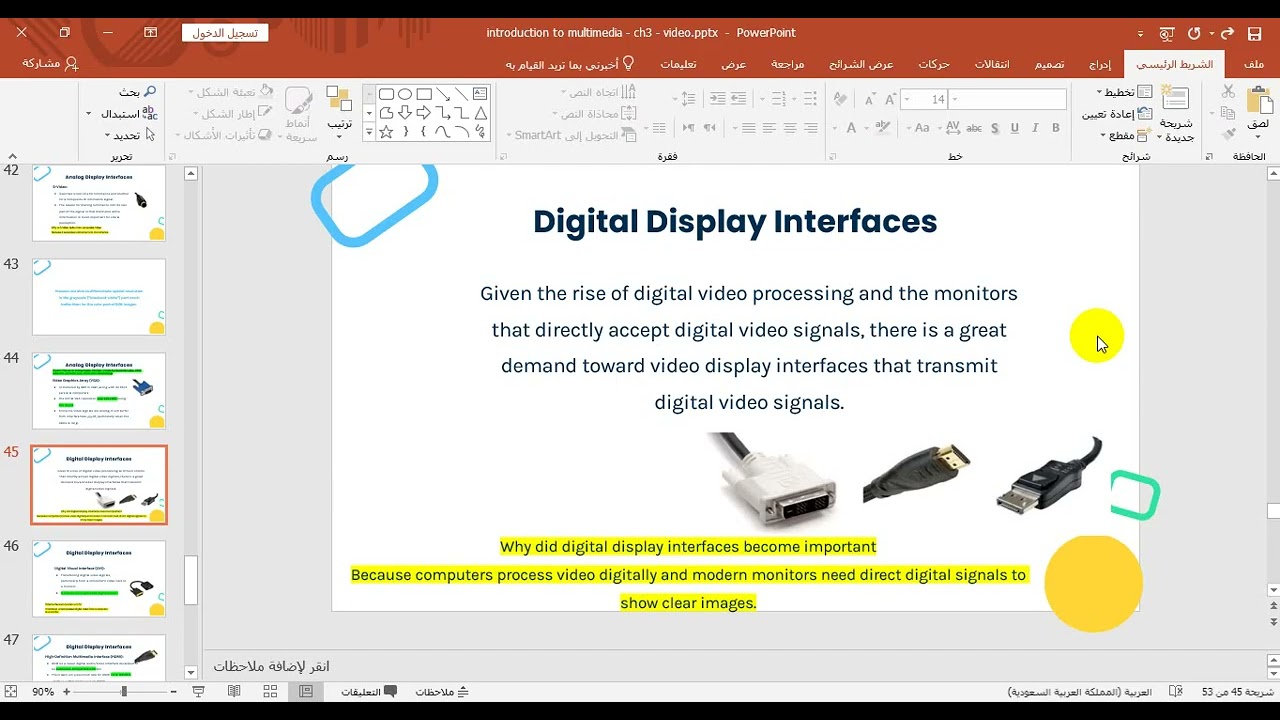
Task: Click the Paste (لصق) clipboard icon
Action: tap(1259, 101)
